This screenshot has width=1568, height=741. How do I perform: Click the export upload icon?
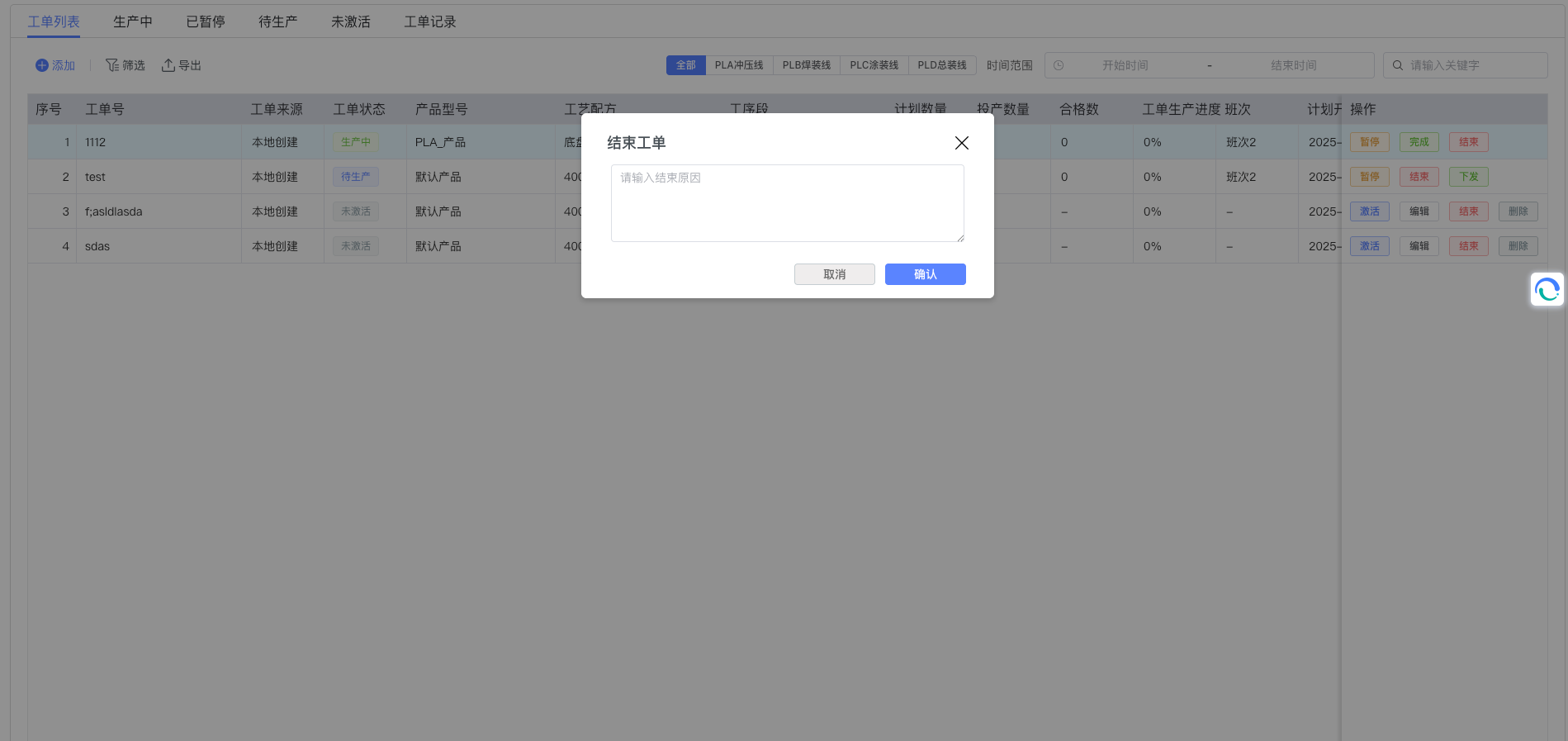[168, 65]
